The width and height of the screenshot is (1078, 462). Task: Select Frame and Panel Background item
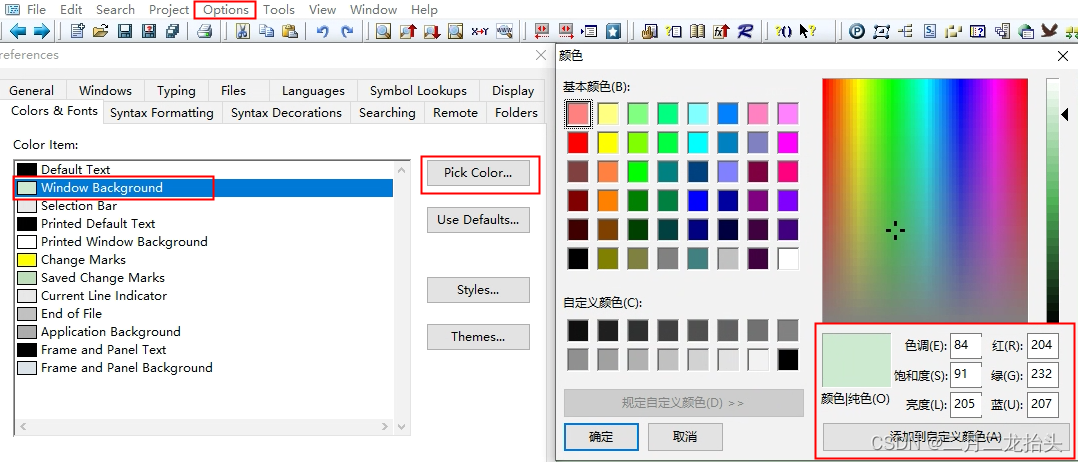click(x=204, y=368)
